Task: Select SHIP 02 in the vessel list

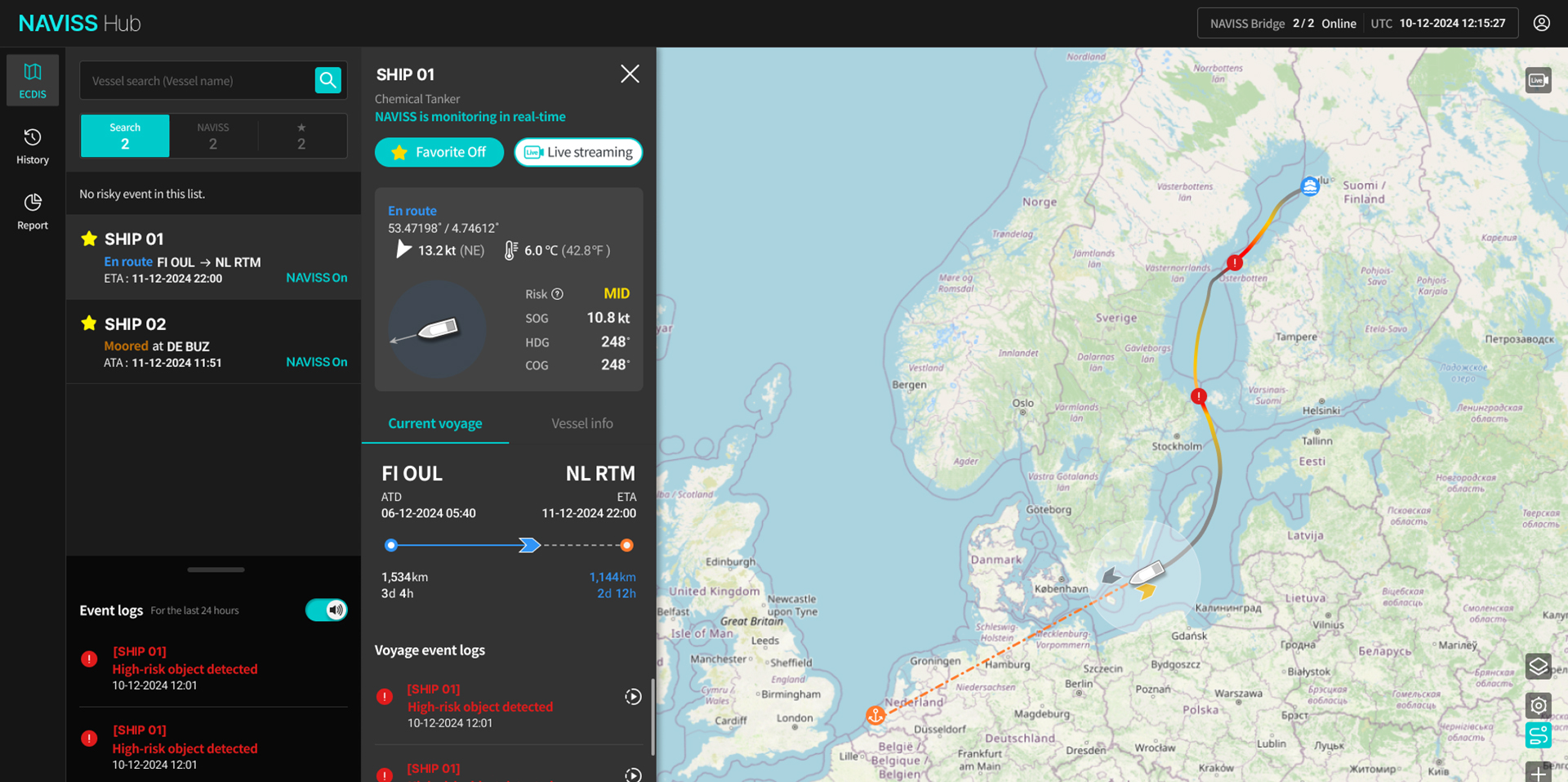Action: tap(214, 342)
